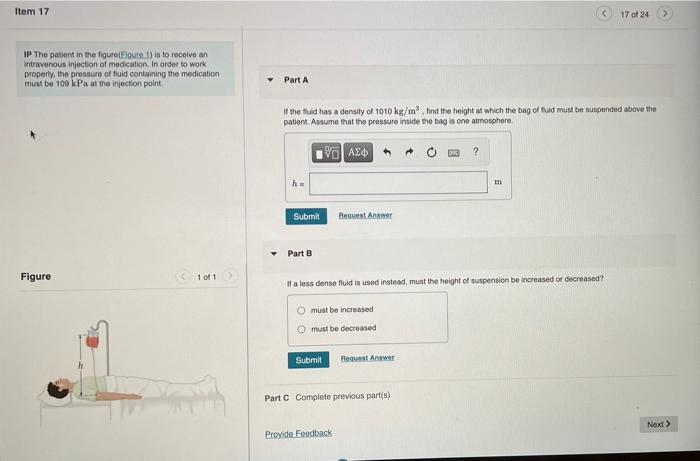Select 'must be increased' option
Screen dimensions: 700x461
coord(301,310)
